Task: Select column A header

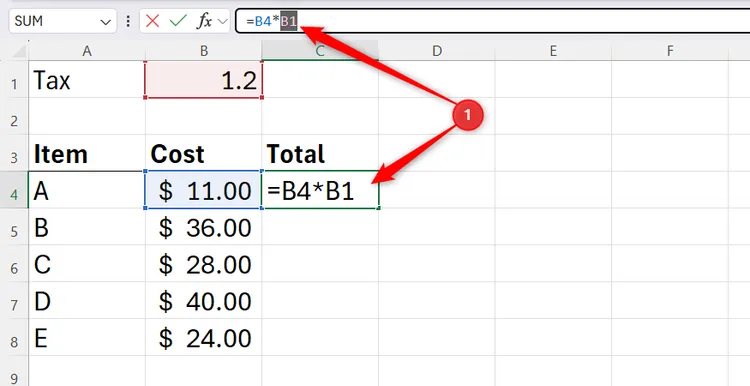Action: 87,51
